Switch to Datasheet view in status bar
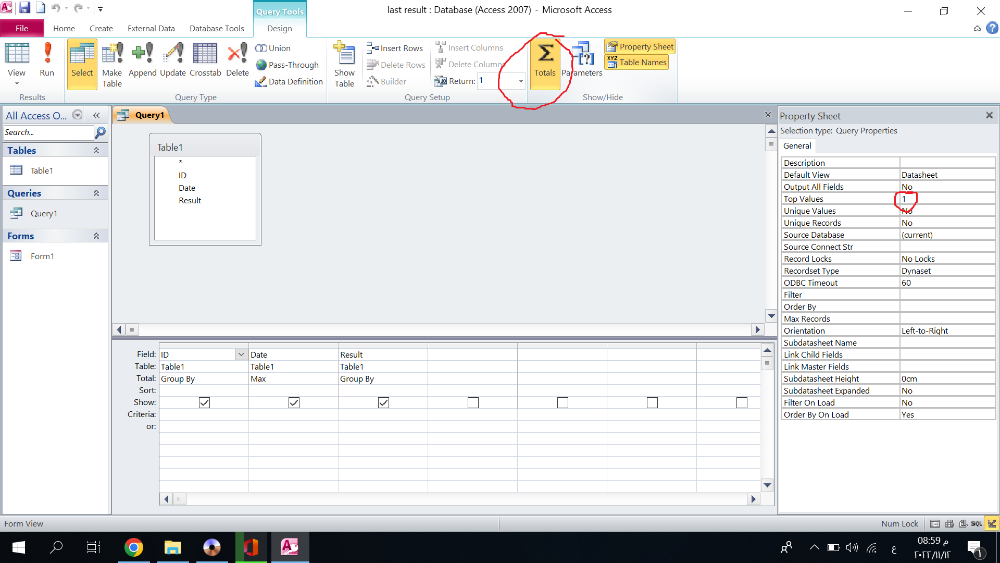Screen dimensions: 1000x563 click(934, 523)
